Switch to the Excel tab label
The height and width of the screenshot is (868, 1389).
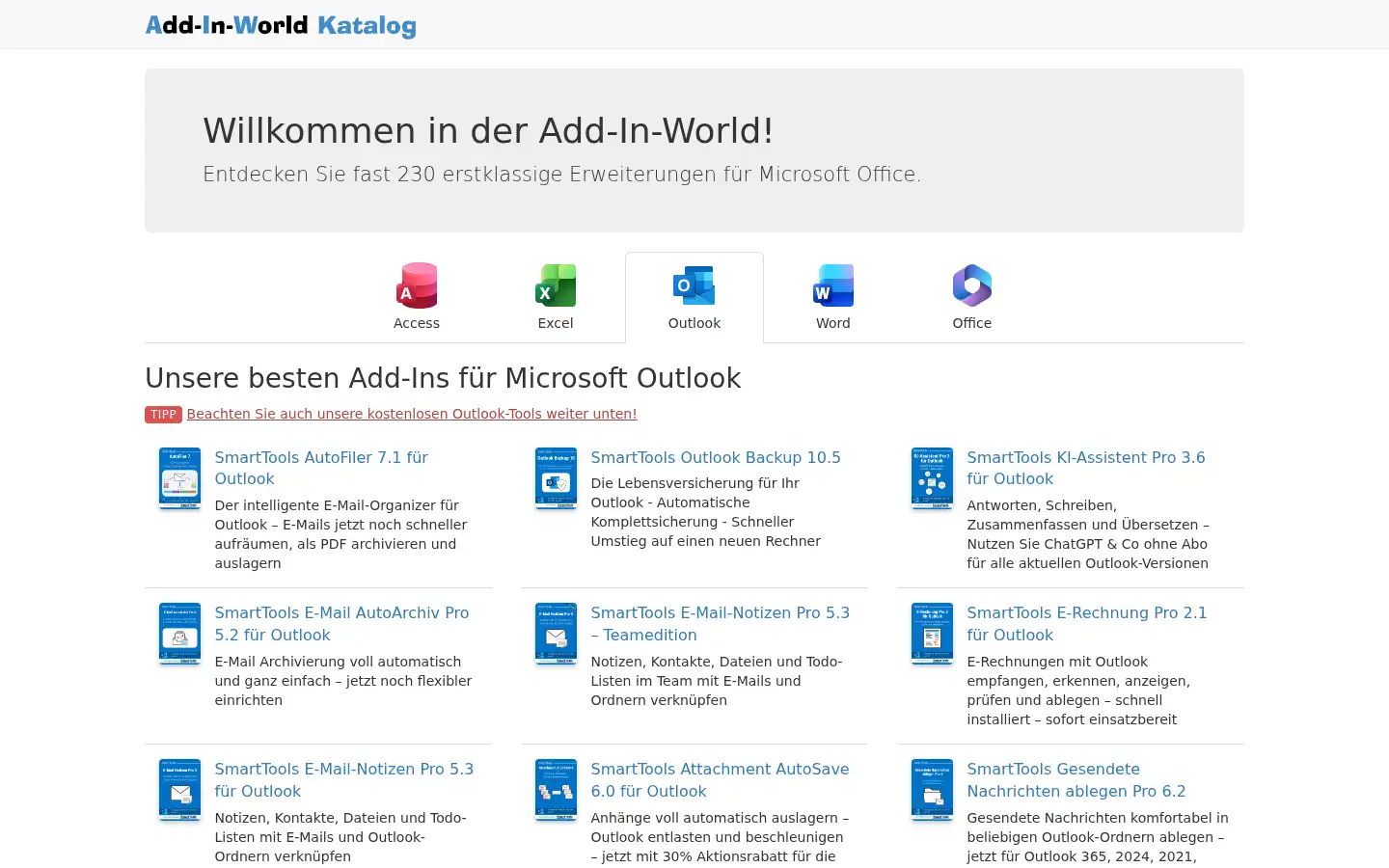coord(556,323)
